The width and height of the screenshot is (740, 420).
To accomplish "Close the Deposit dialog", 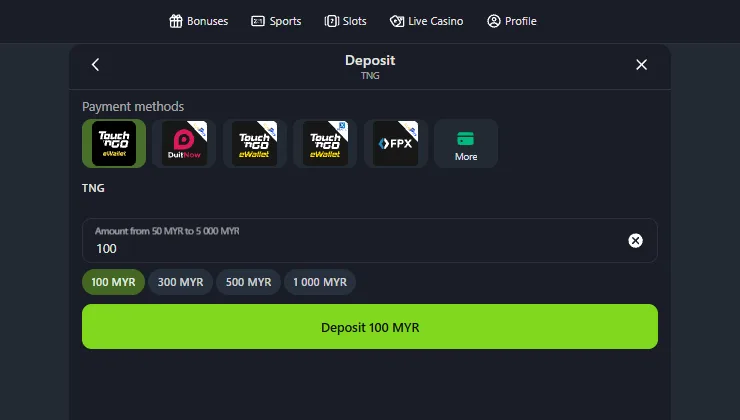I will point(641,65).
